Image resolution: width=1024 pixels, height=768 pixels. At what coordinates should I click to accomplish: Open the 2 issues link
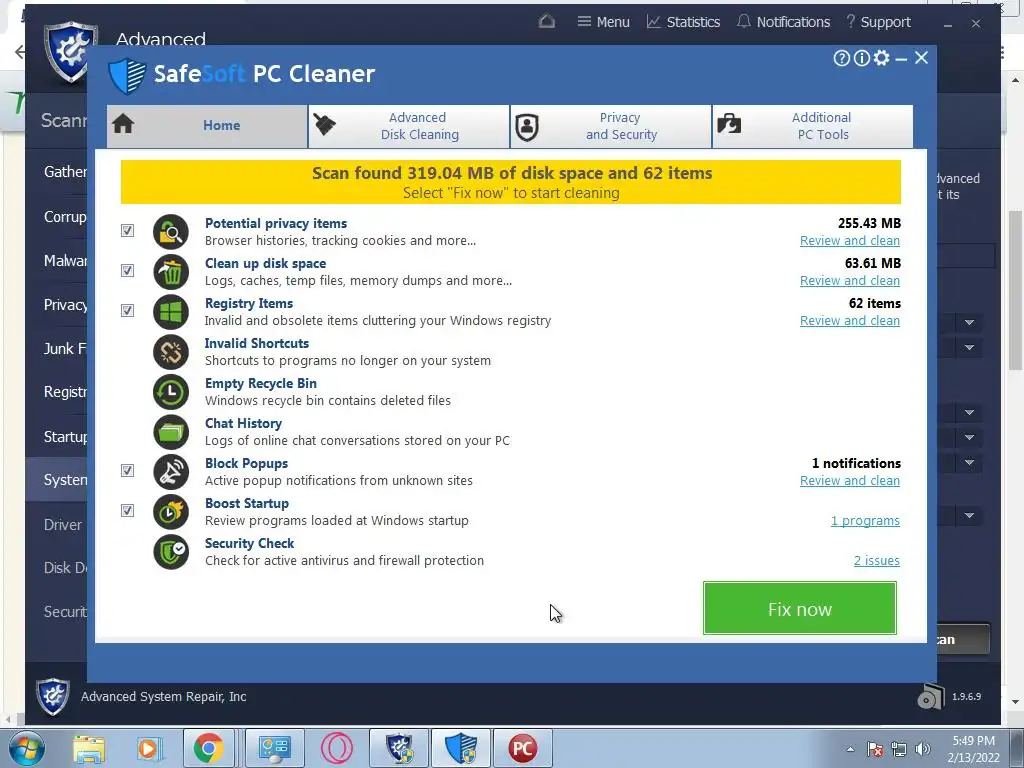click(x=876, y=560)
